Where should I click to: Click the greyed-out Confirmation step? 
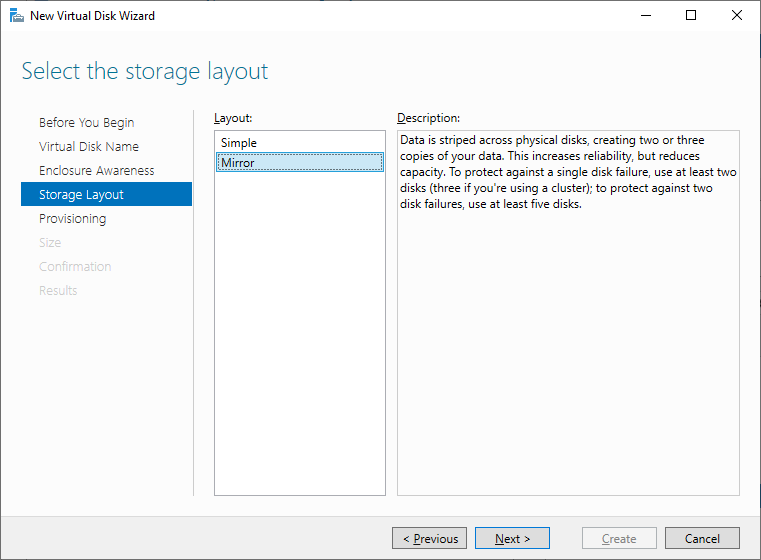(x=75, y=266)
